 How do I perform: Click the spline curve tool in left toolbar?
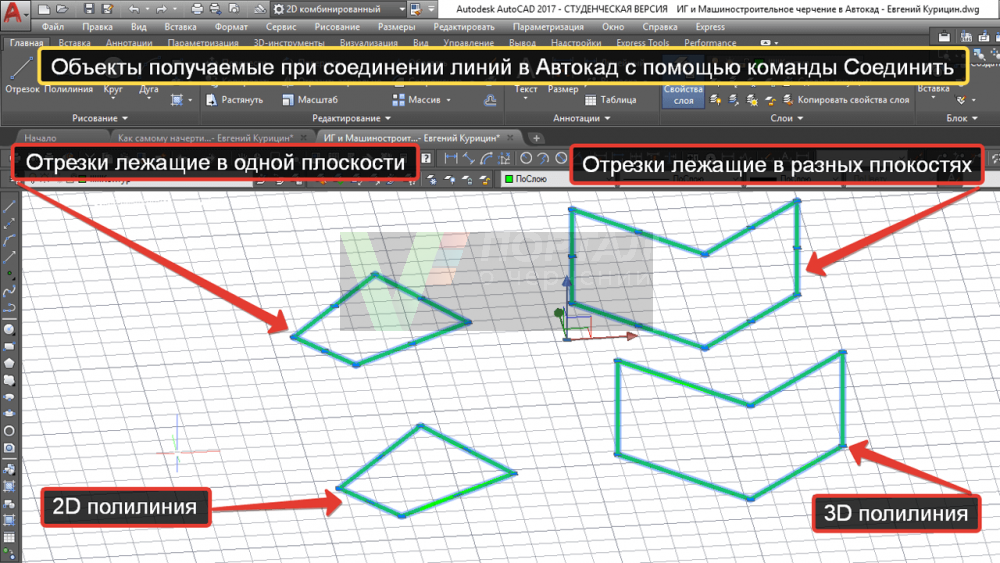coord(9,291)
